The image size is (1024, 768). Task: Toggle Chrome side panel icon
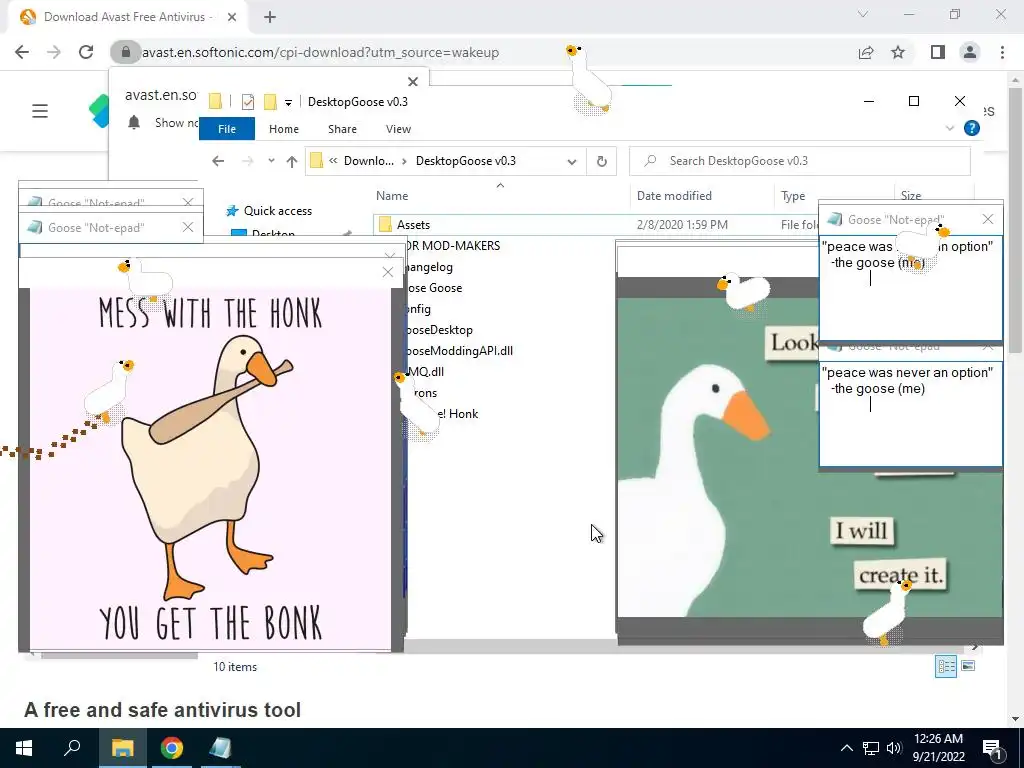(x=938, y=52)
